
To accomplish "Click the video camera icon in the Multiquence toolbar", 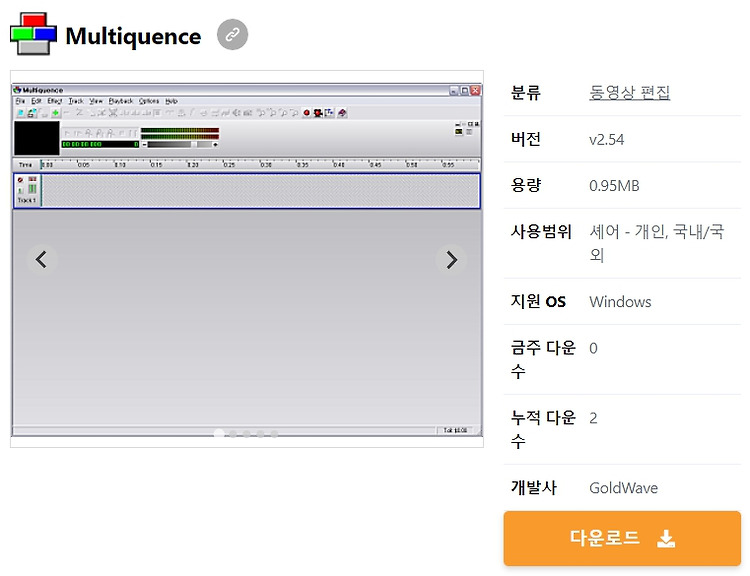I will point(318,113).
